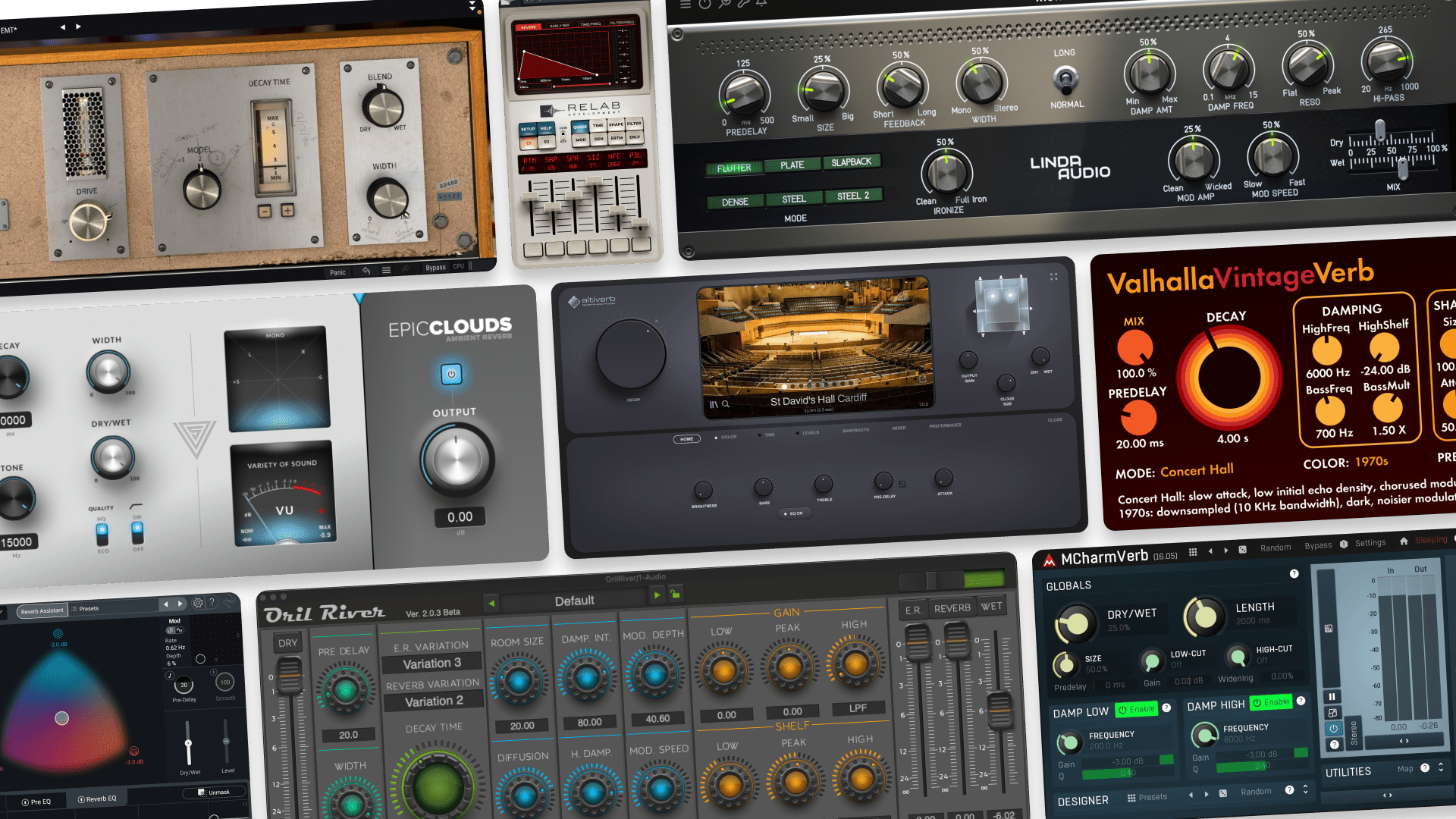Open the Concert Hall mode selector in ValhallaVintageVerb

tap(1197, 470)
